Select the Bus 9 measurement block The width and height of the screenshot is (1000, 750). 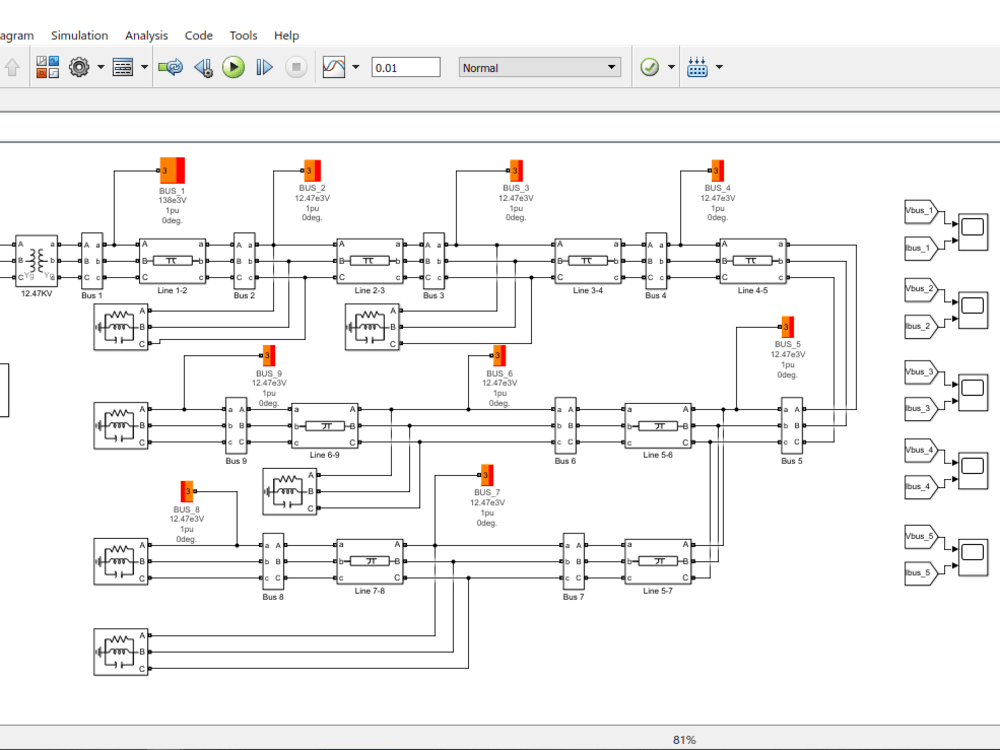pos(236,426)
